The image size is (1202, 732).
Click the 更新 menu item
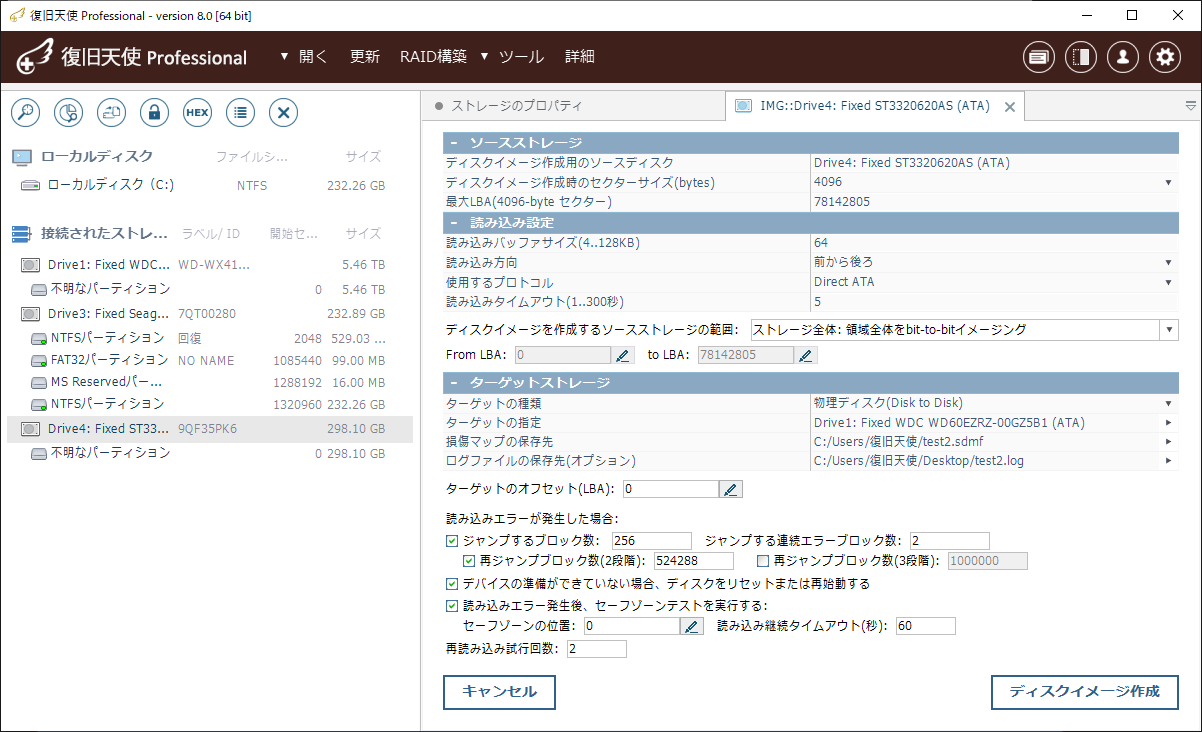click(x=365, y=57)
